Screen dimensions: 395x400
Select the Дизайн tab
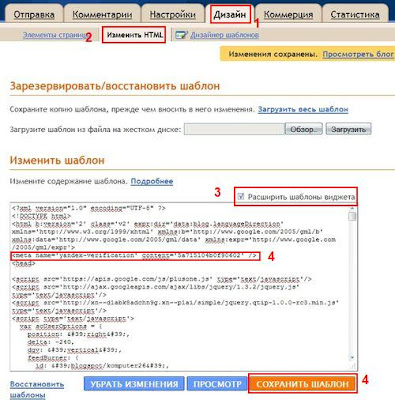(x=230, y=15)
